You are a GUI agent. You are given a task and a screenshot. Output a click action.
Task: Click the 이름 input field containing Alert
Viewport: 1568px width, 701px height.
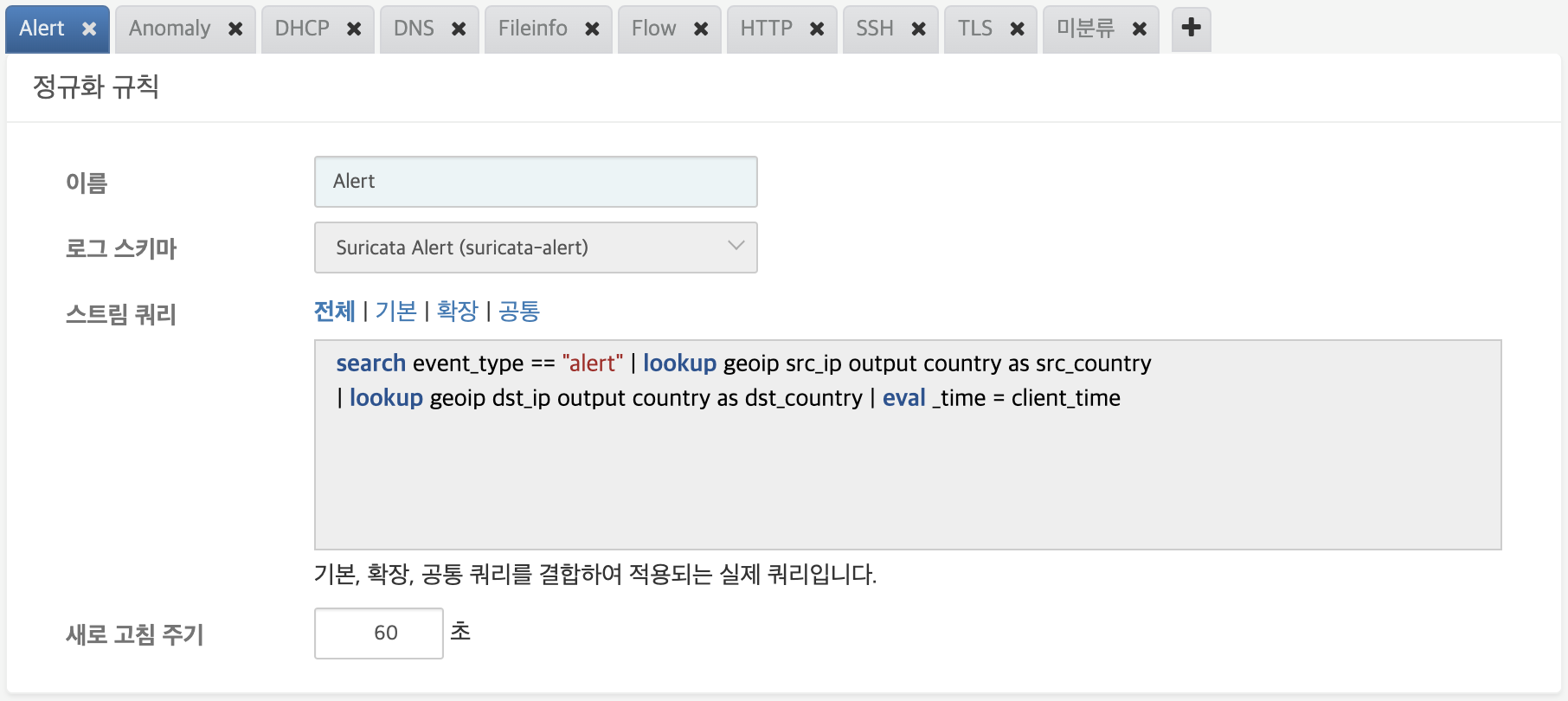click(x=536, y=182)
